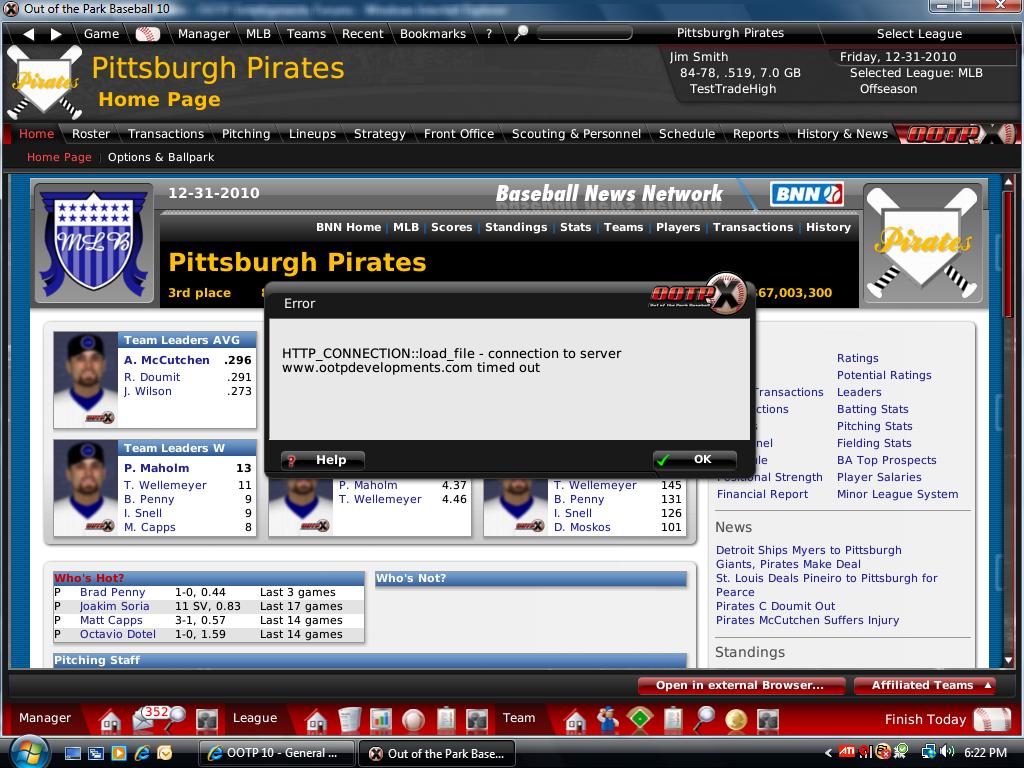Open Team section photo icon
This screenshot has height=768, width=1024.
767,720
